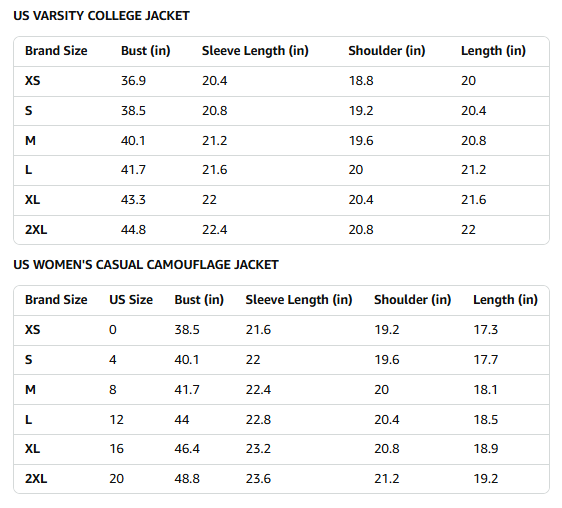
Task: Click shoulder value 20.4 in varsity XL row
Action: click(x=361, y=200)
